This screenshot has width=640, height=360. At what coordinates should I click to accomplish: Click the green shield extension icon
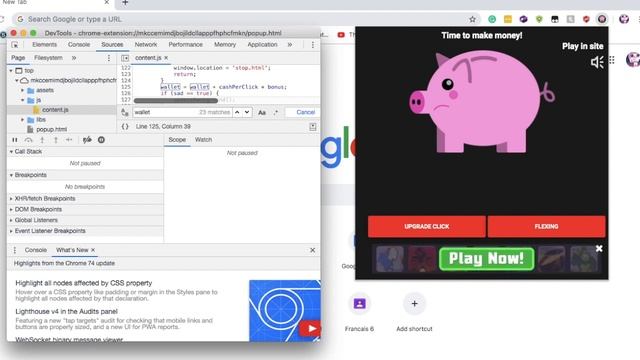539,19
